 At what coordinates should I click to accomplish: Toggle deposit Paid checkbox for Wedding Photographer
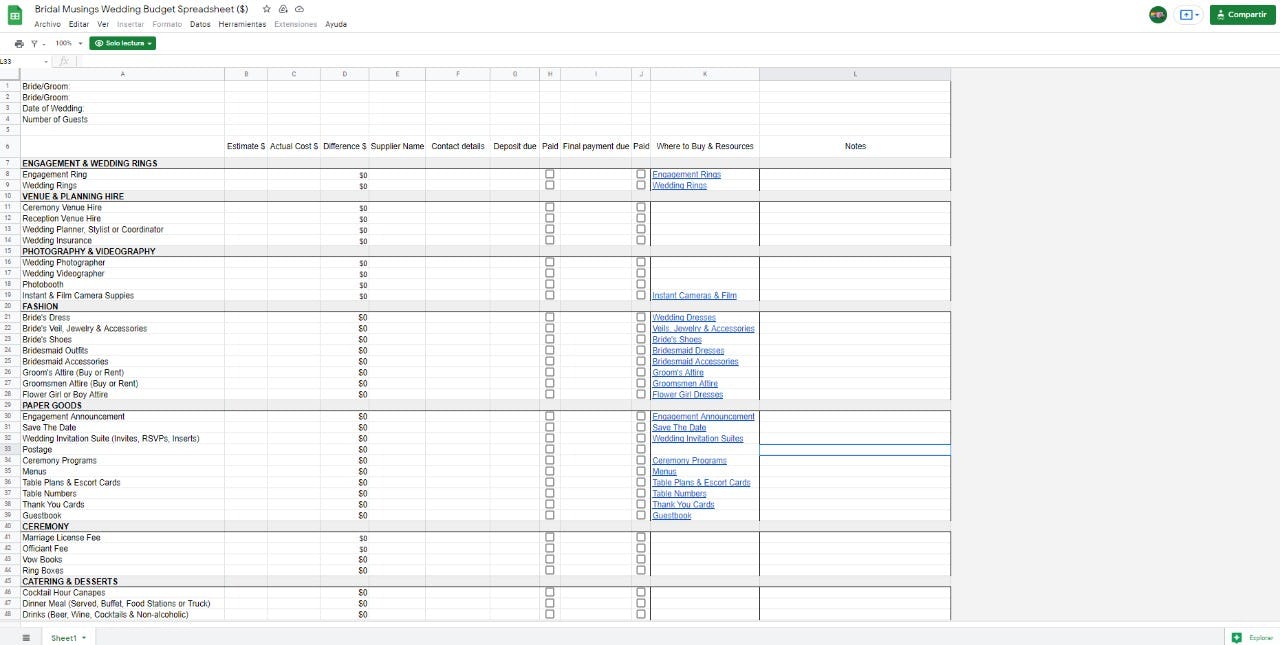pyautogui.click(x=549, y=262)
